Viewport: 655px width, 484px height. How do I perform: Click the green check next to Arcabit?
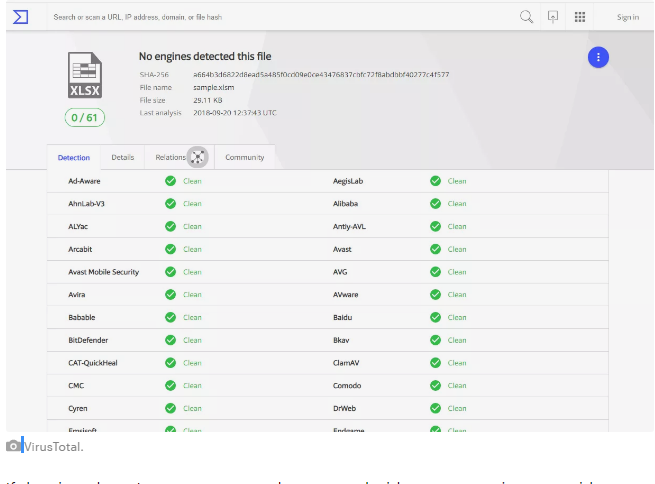170,249
